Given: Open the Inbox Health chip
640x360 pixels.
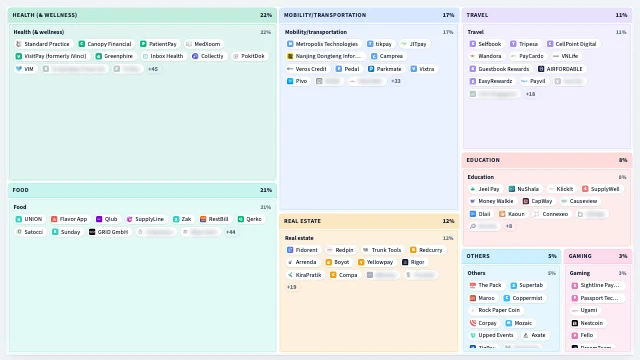Looking at the screenshot, I should 163,56.
